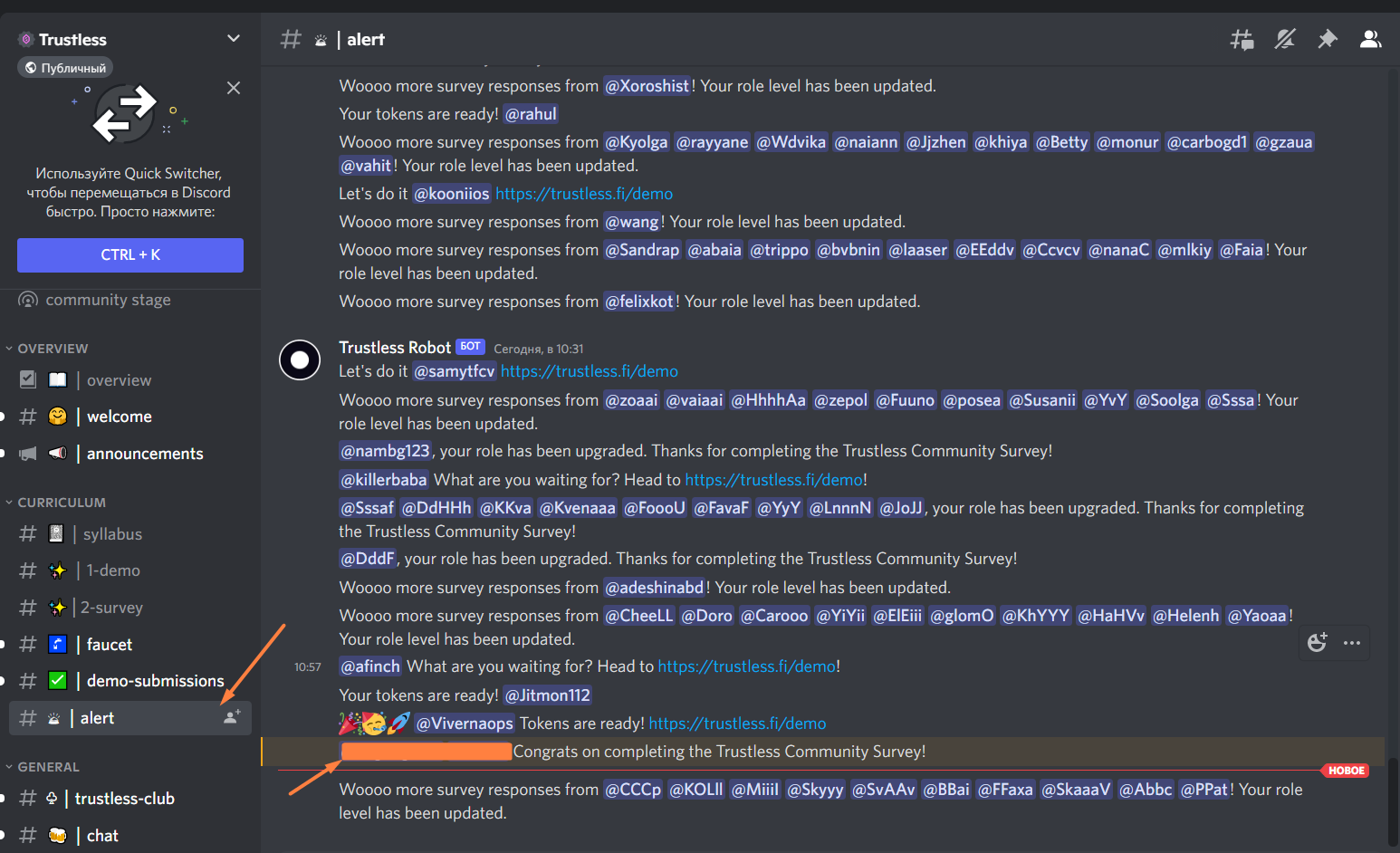Open the Trustless server dropdown menu
The image size is (1400, 853).
pos(233,39)
